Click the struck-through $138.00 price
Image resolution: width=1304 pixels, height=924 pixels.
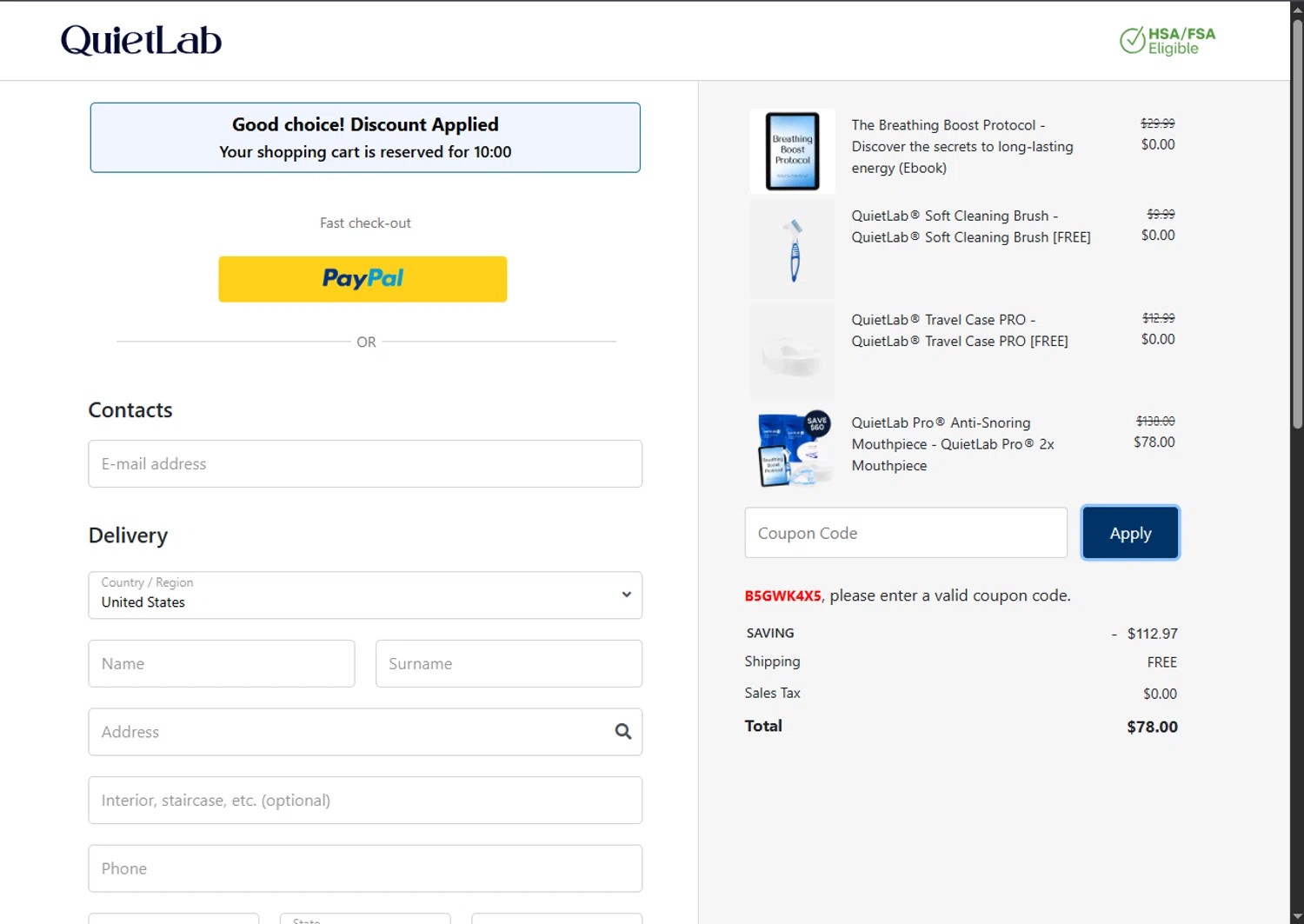coord(1155,421)
